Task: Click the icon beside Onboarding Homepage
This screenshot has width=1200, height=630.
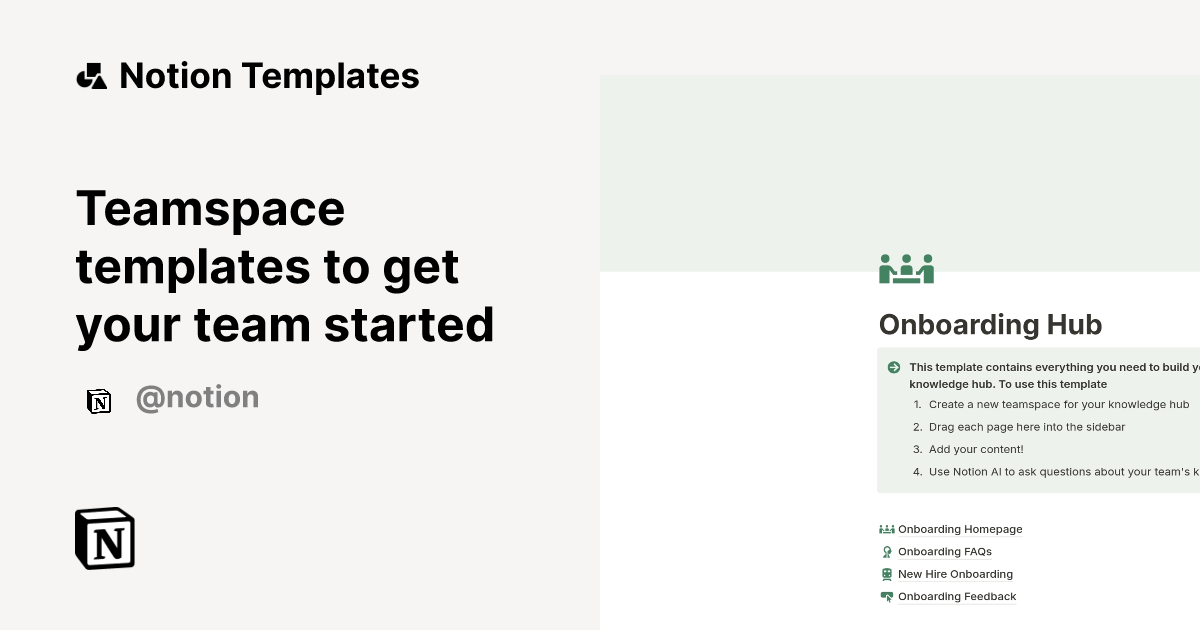Action: coord(886,529)
